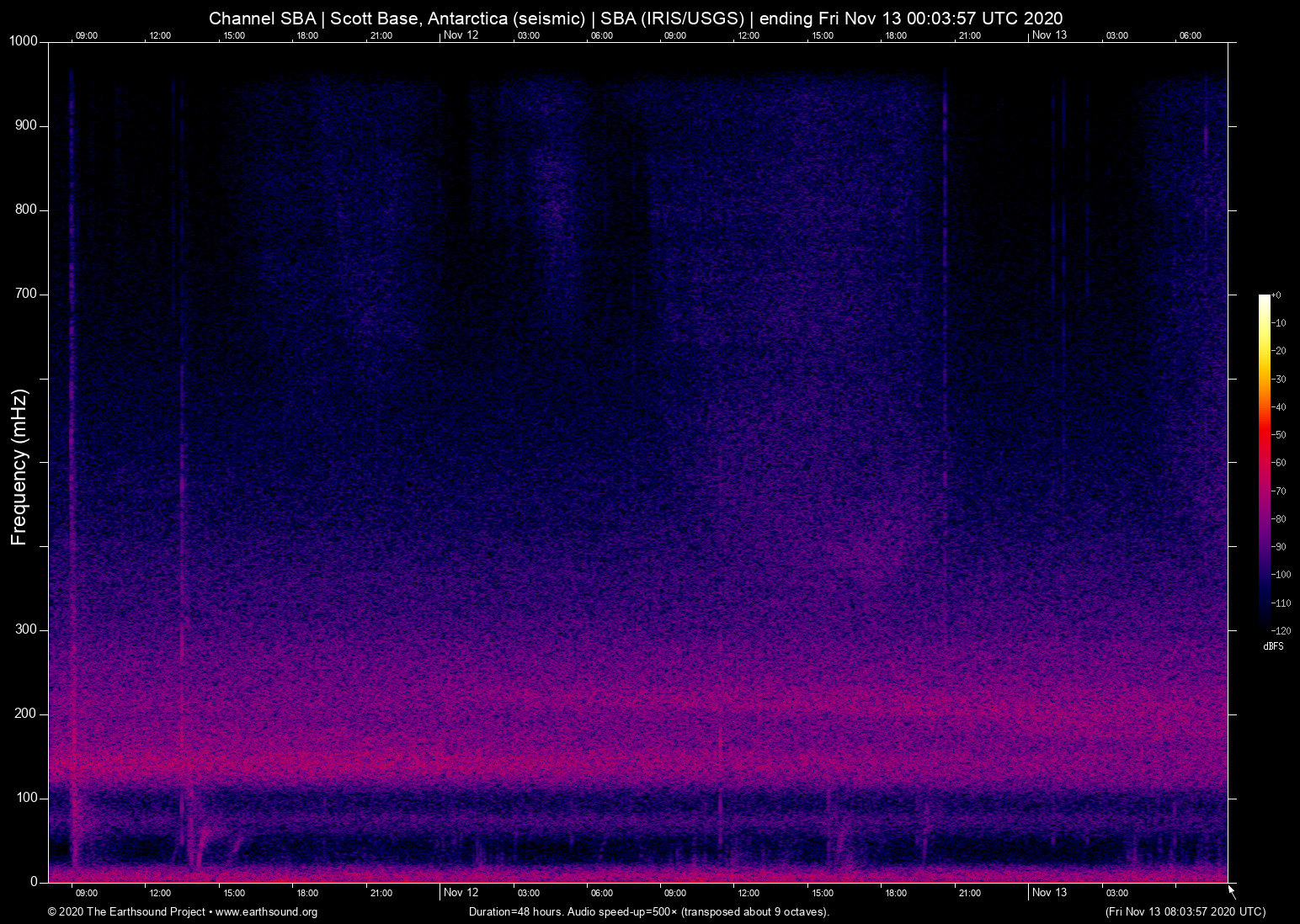Click the "-100" value on the color scale

(x=1281, y=575)
